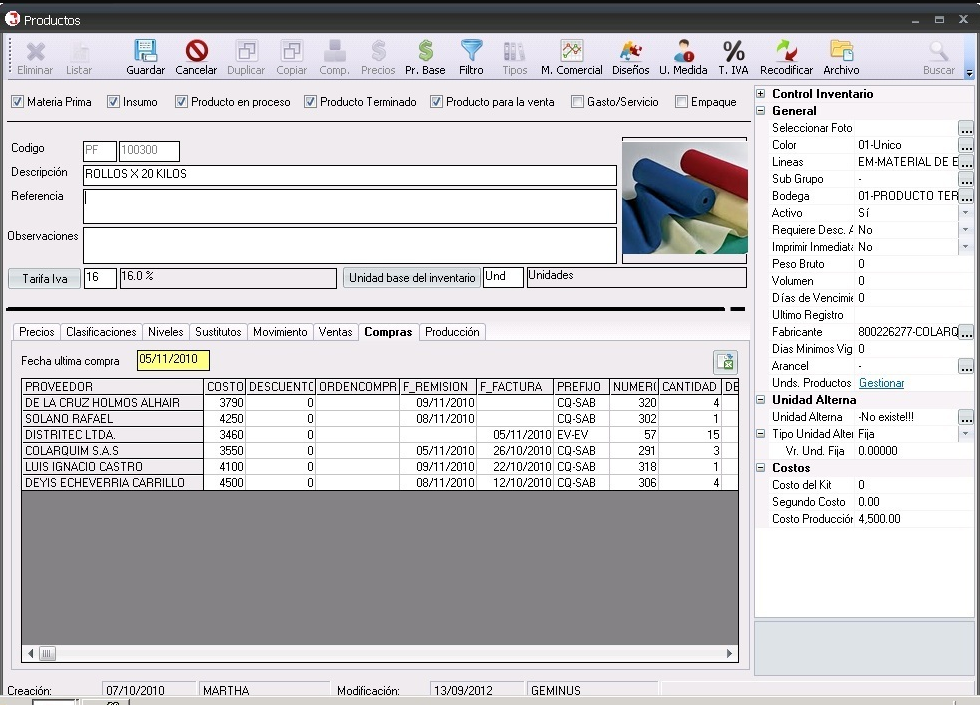Collapse the Costos section
Viewport: 980px width, 705px height.
pos(761,468)
